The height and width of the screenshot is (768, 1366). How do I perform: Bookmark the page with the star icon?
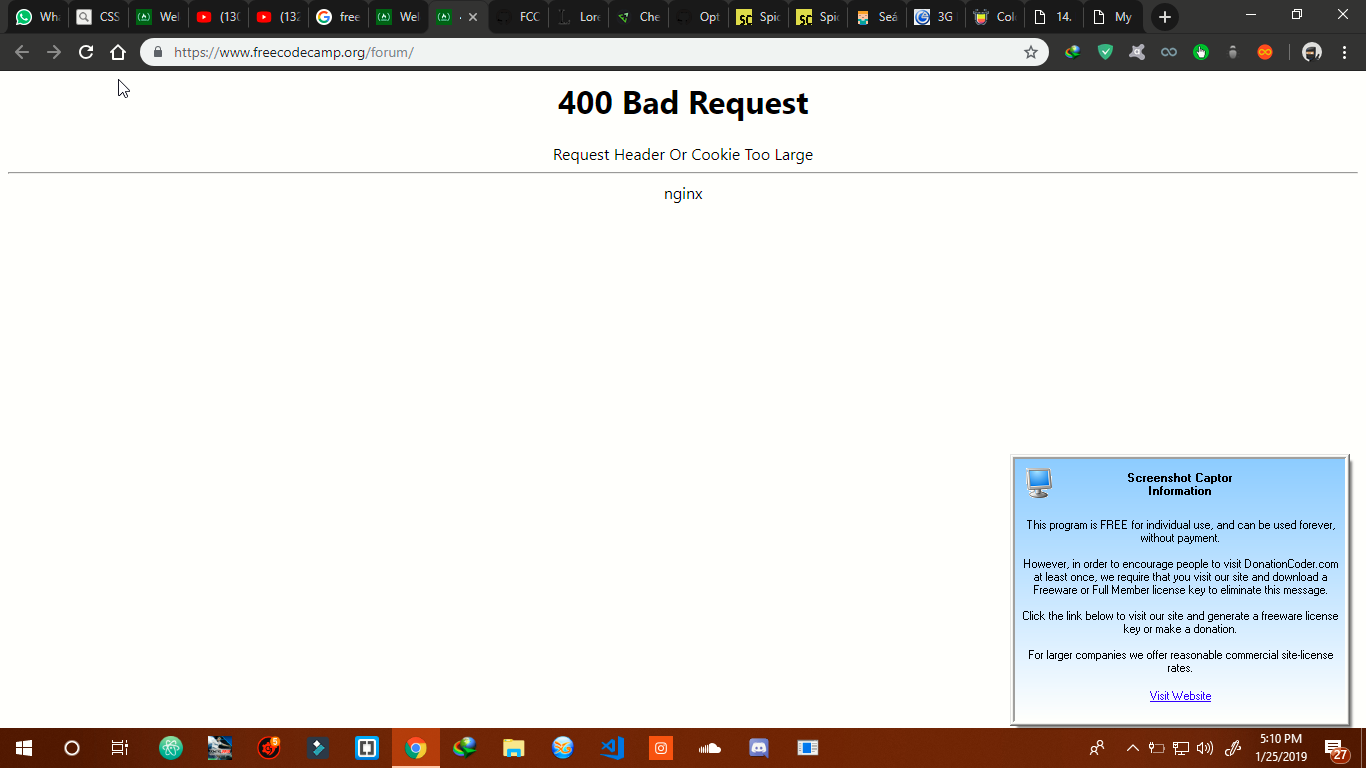point(1031,51)
